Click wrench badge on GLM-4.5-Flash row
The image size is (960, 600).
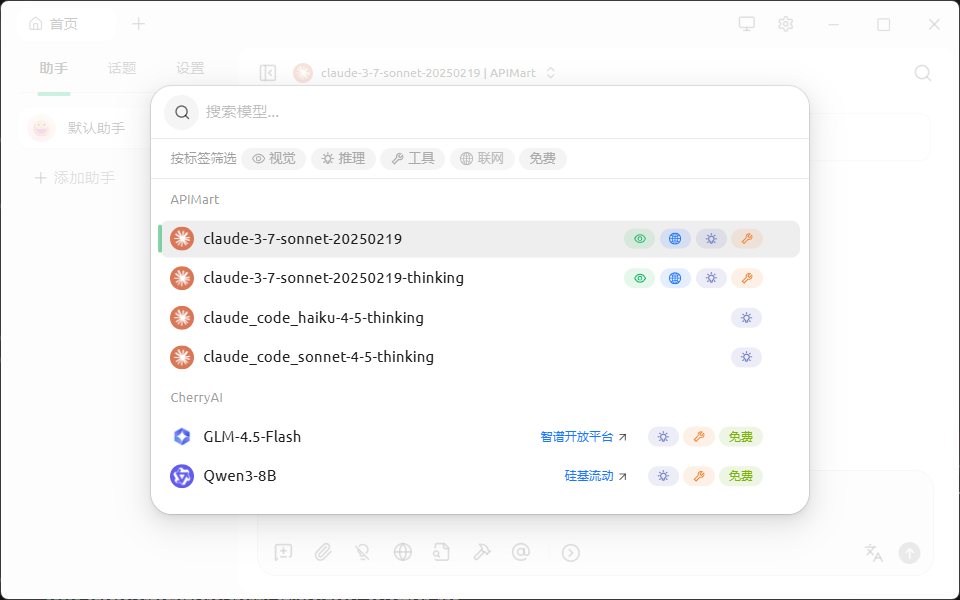699,437
